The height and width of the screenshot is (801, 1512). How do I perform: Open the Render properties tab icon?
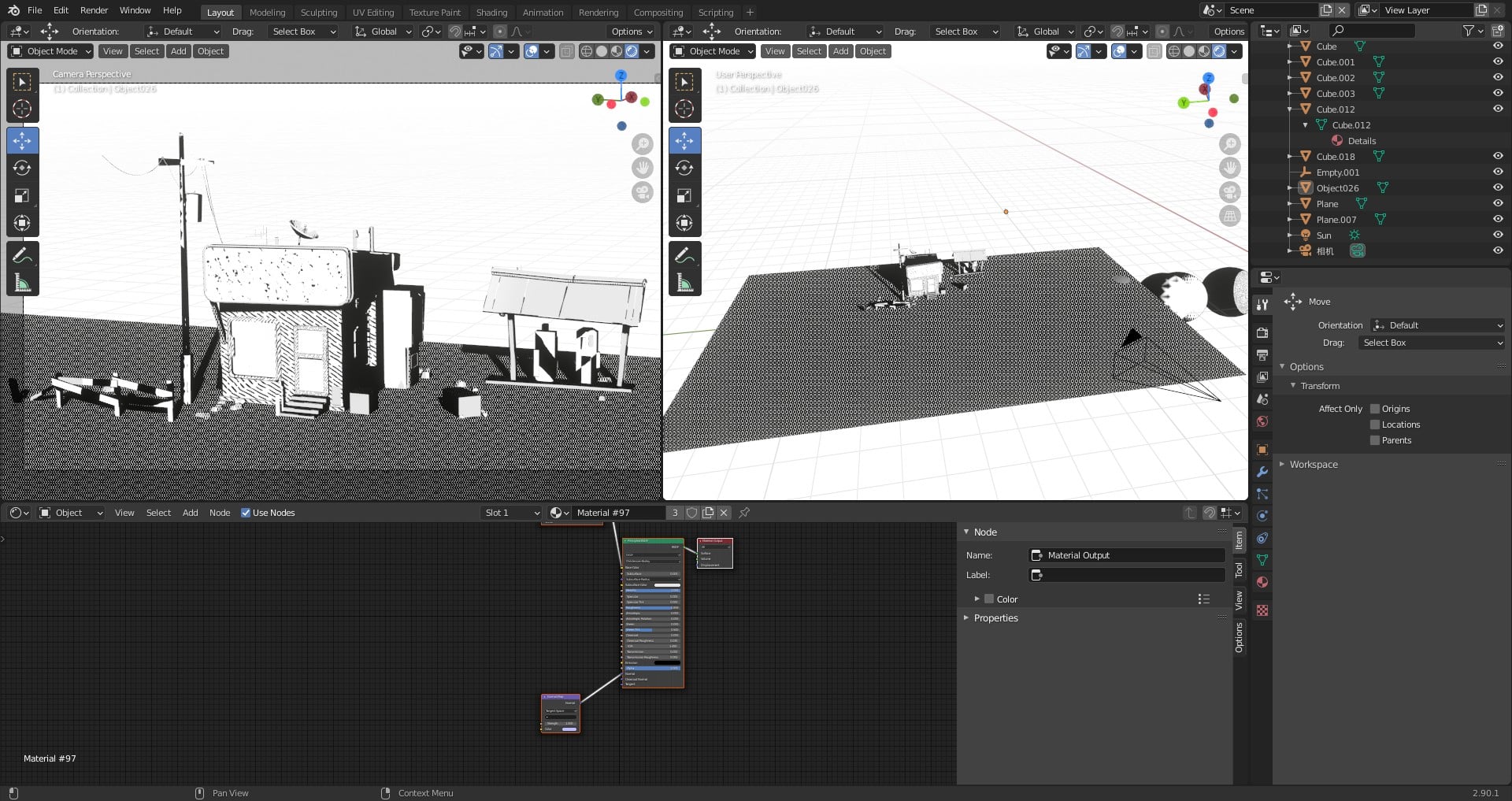click(x=1262, y=332)
